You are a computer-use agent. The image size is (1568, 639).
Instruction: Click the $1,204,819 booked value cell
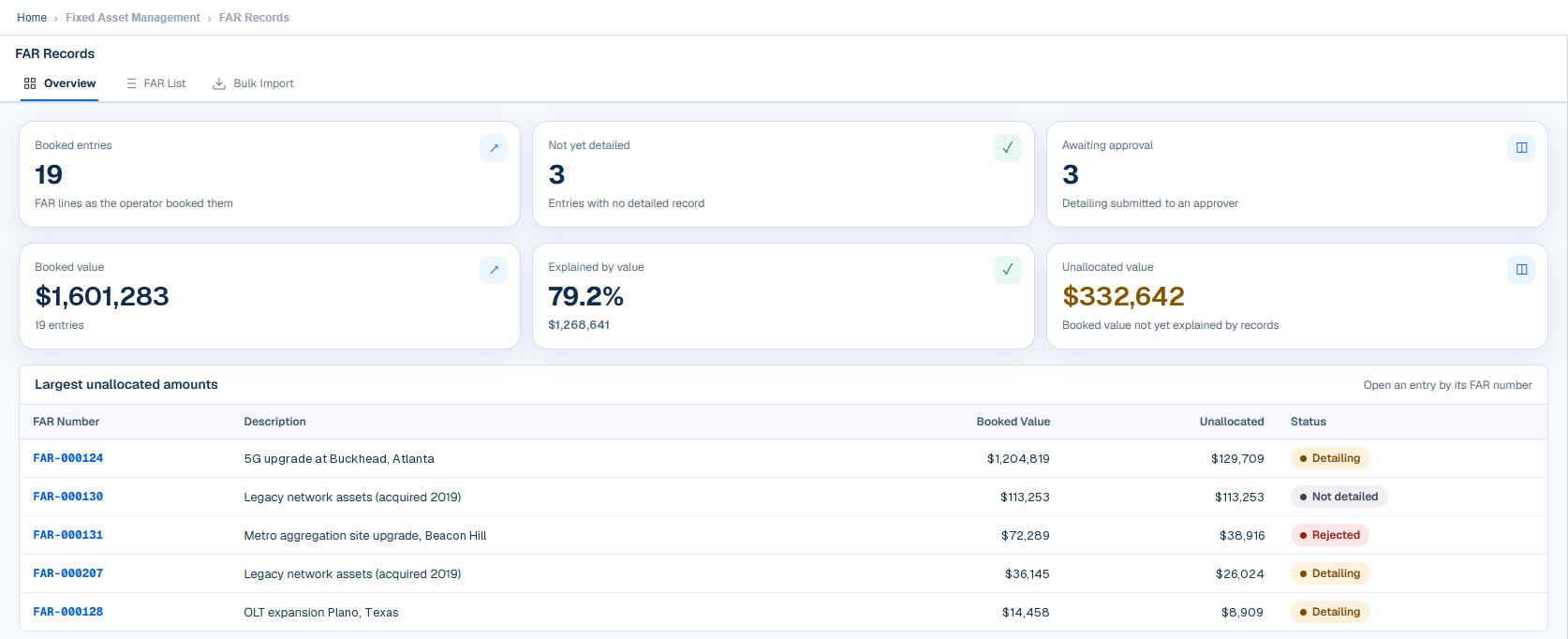(1018, 459)
